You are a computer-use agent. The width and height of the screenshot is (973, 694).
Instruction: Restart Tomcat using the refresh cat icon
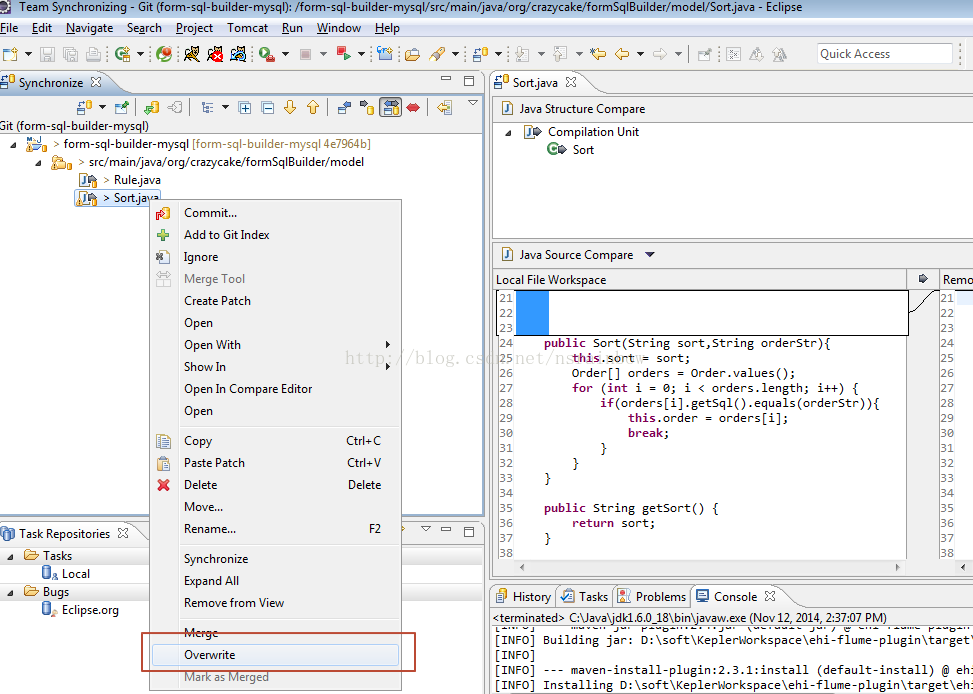[238, 55]
